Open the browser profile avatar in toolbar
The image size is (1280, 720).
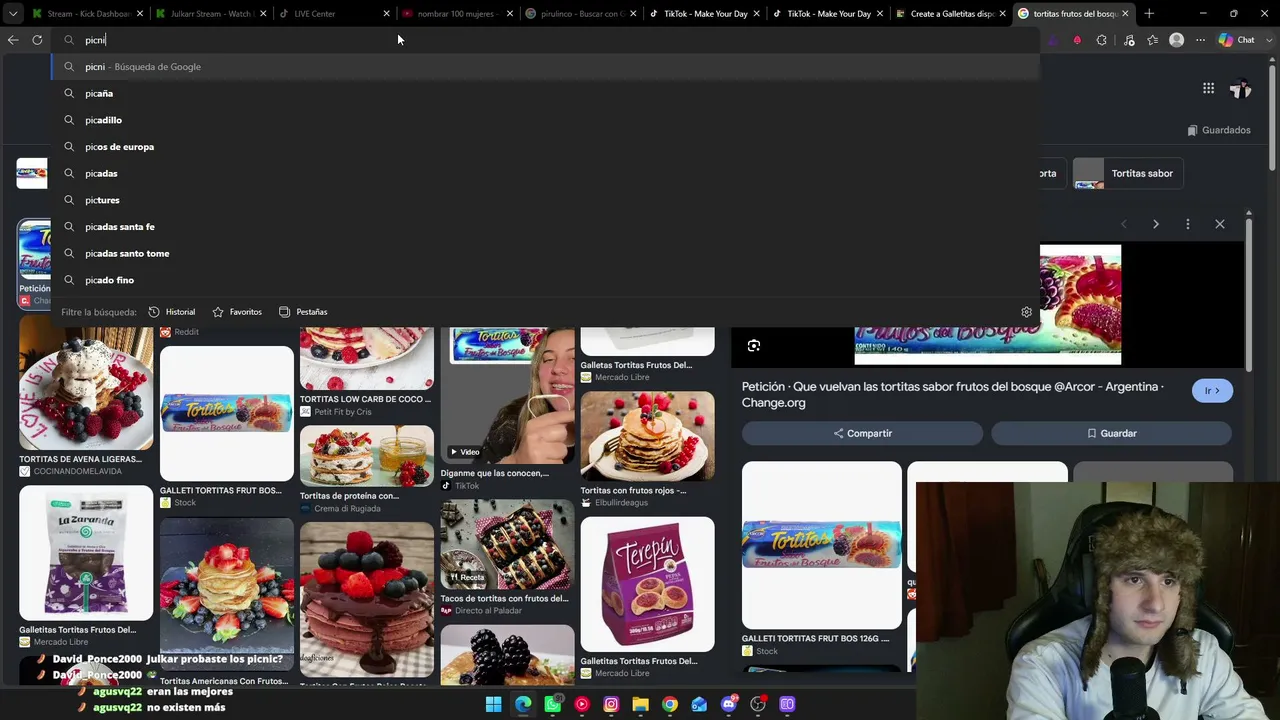point(1176,40)
